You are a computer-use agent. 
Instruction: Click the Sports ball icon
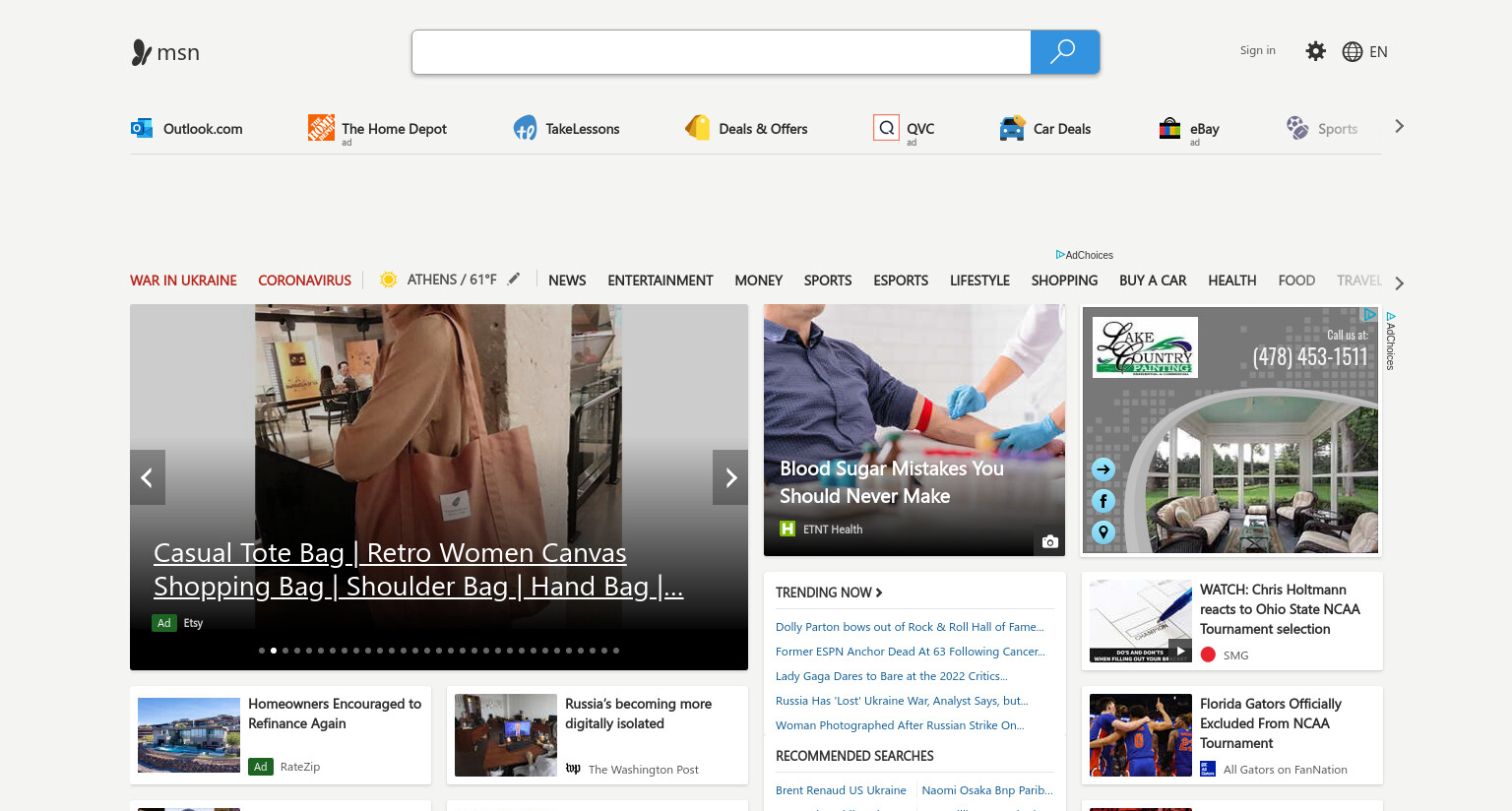tap(1297, 128)
